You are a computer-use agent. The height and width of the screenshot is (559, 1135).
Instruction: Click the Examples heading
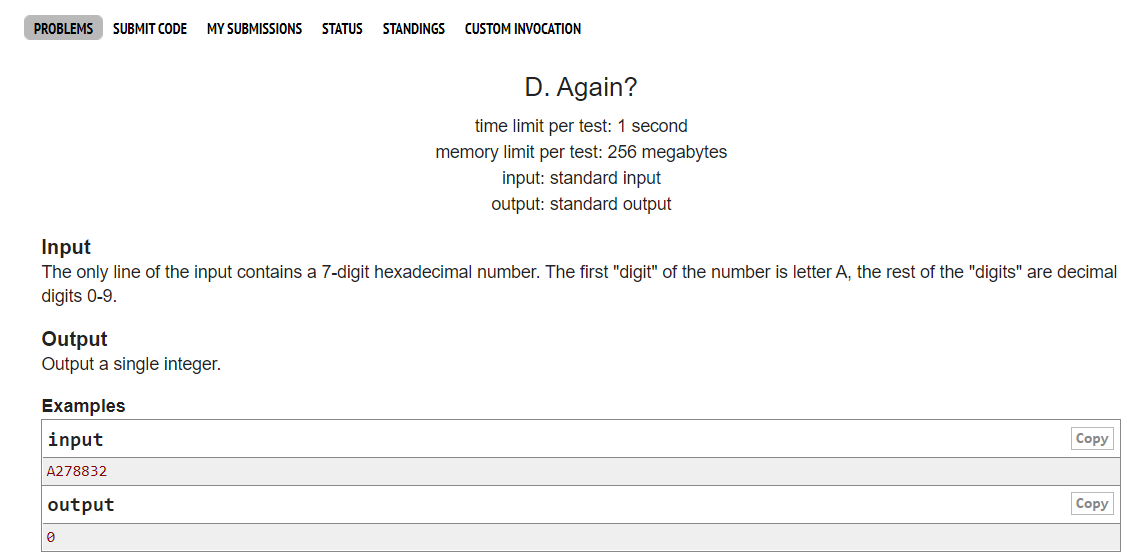pyautogui.click(x=83, y=406)
